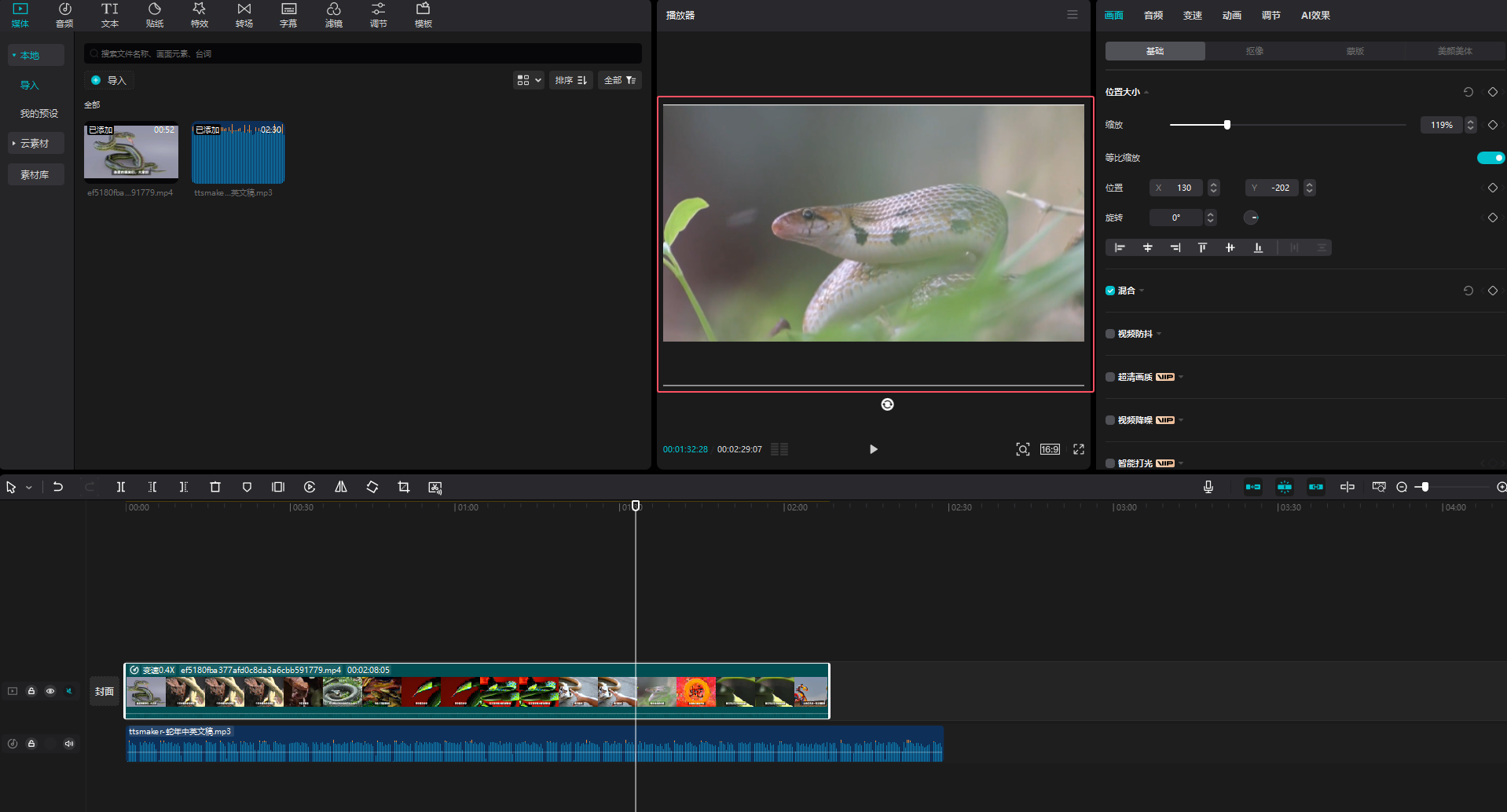This screenshot has height=812, width=1507.
Task: Enable the 超清画质 checkbox
Action: (x=1110, y=377)
